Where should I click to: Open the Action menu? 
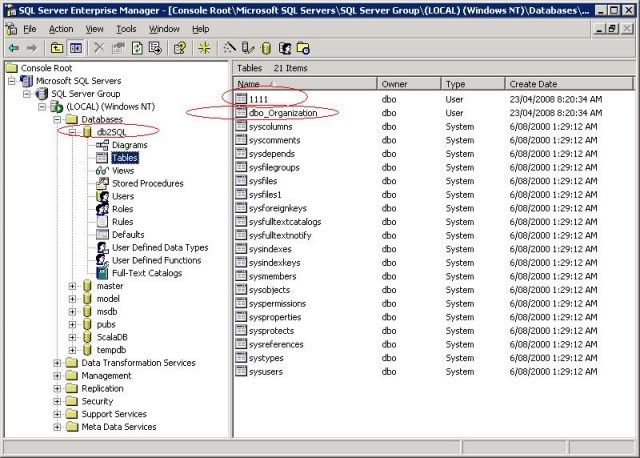click(x=61, y=29)
